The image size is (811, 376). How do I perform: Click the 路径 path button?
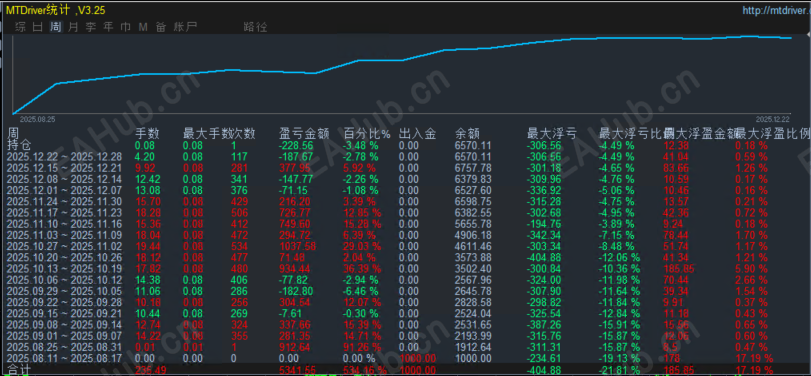pos(255,27)
